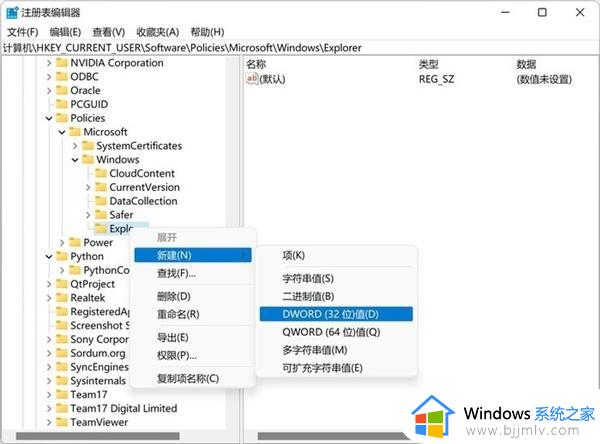Collapse the Policies key

click(x=49, y=118)
